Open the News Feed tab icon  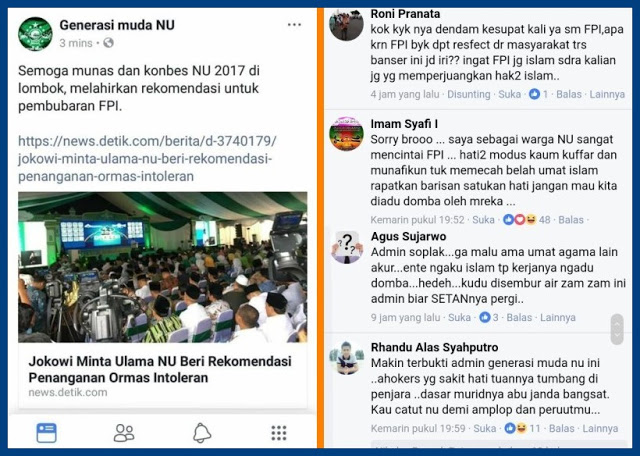tap(47, 433)
